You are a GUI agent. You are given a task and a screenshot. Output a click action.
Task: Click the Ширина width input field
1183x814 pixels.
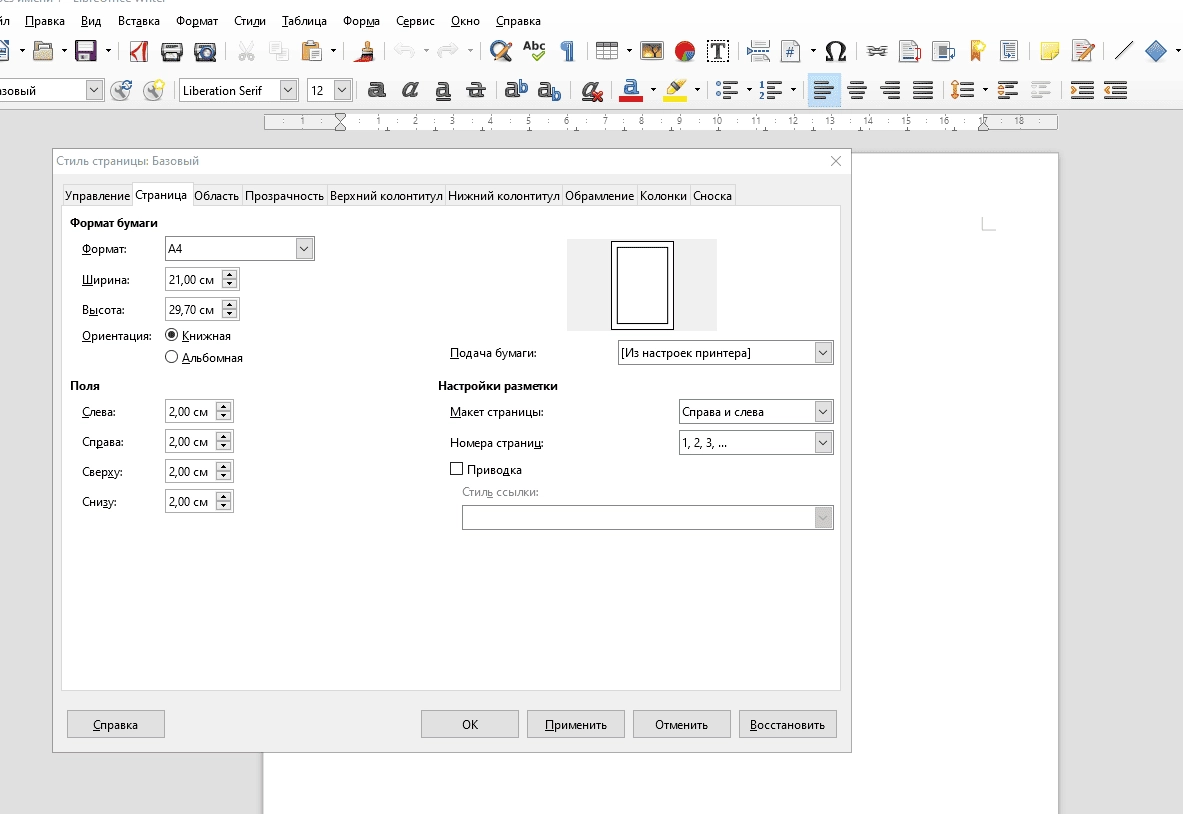192,279
